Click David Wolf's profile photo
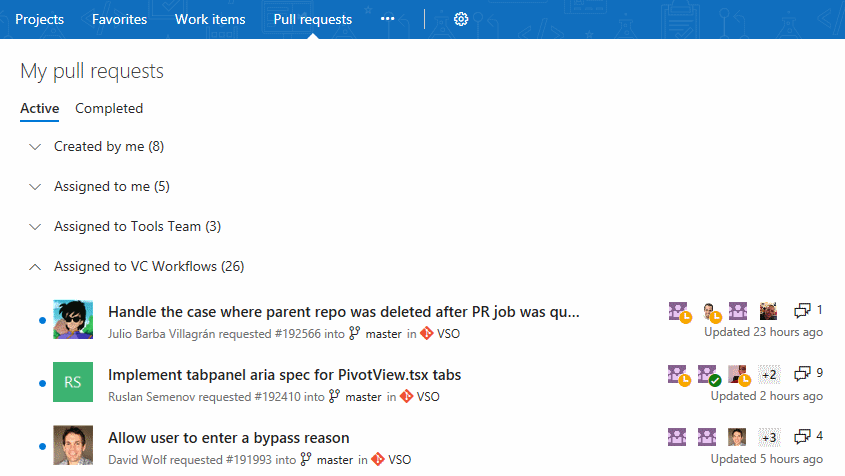The width and height of the screenshot is (845, 476). coord(73,446)
